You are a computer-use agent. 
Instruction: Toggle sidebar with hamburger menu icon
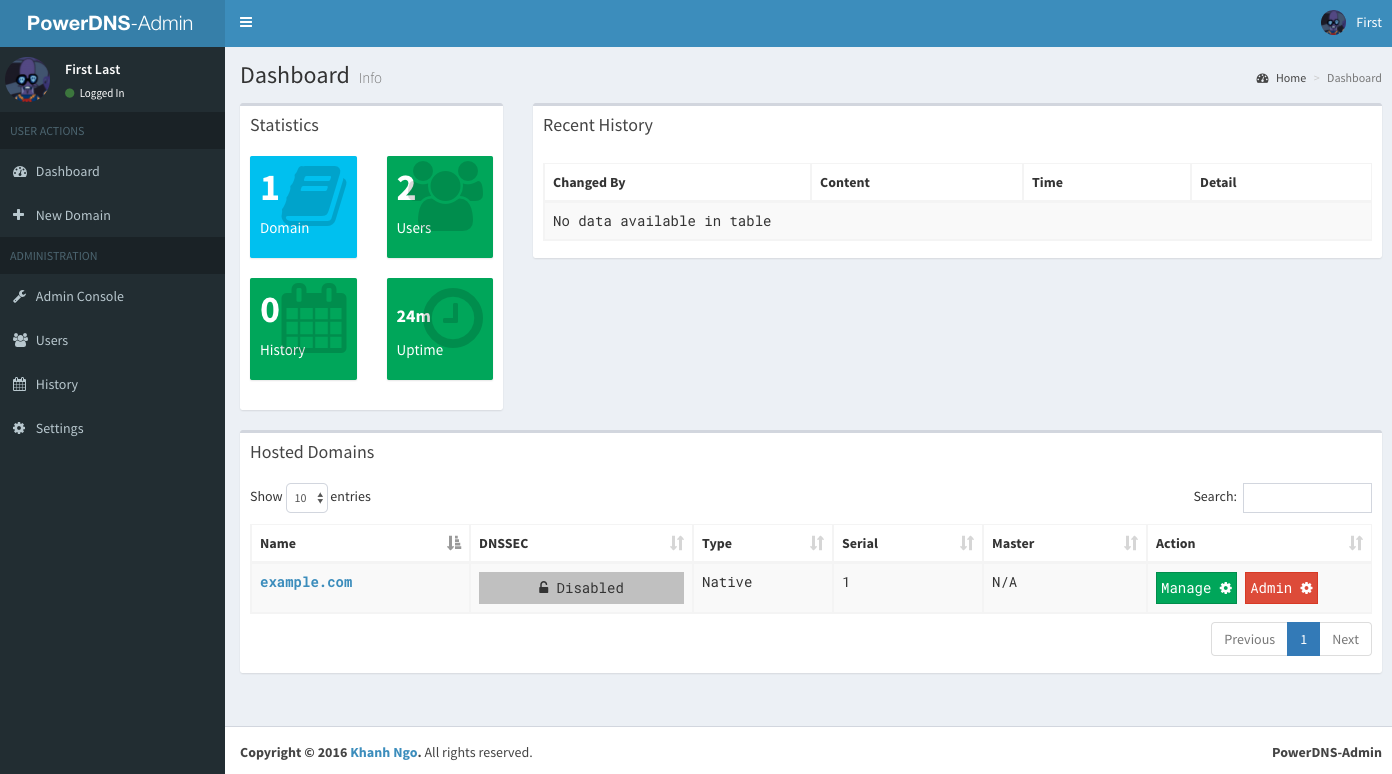246,23
